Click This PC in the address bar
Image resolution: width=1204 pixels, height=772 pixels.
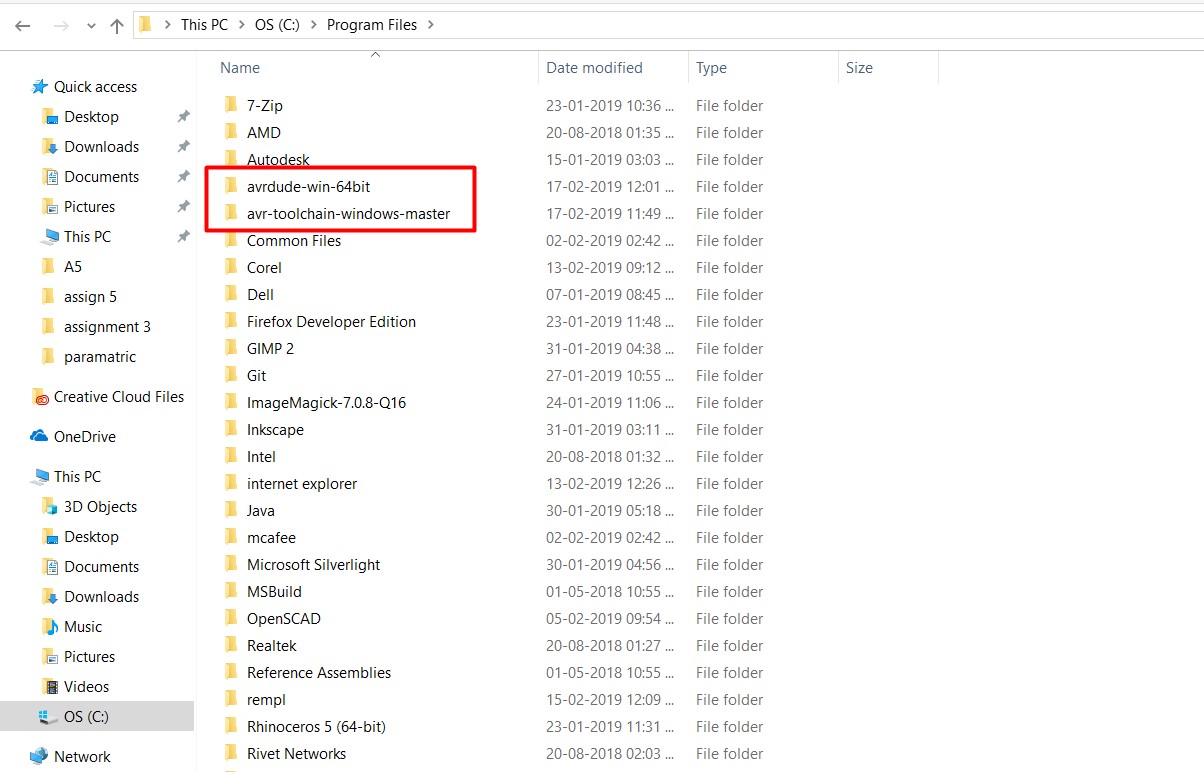[204, 25]
